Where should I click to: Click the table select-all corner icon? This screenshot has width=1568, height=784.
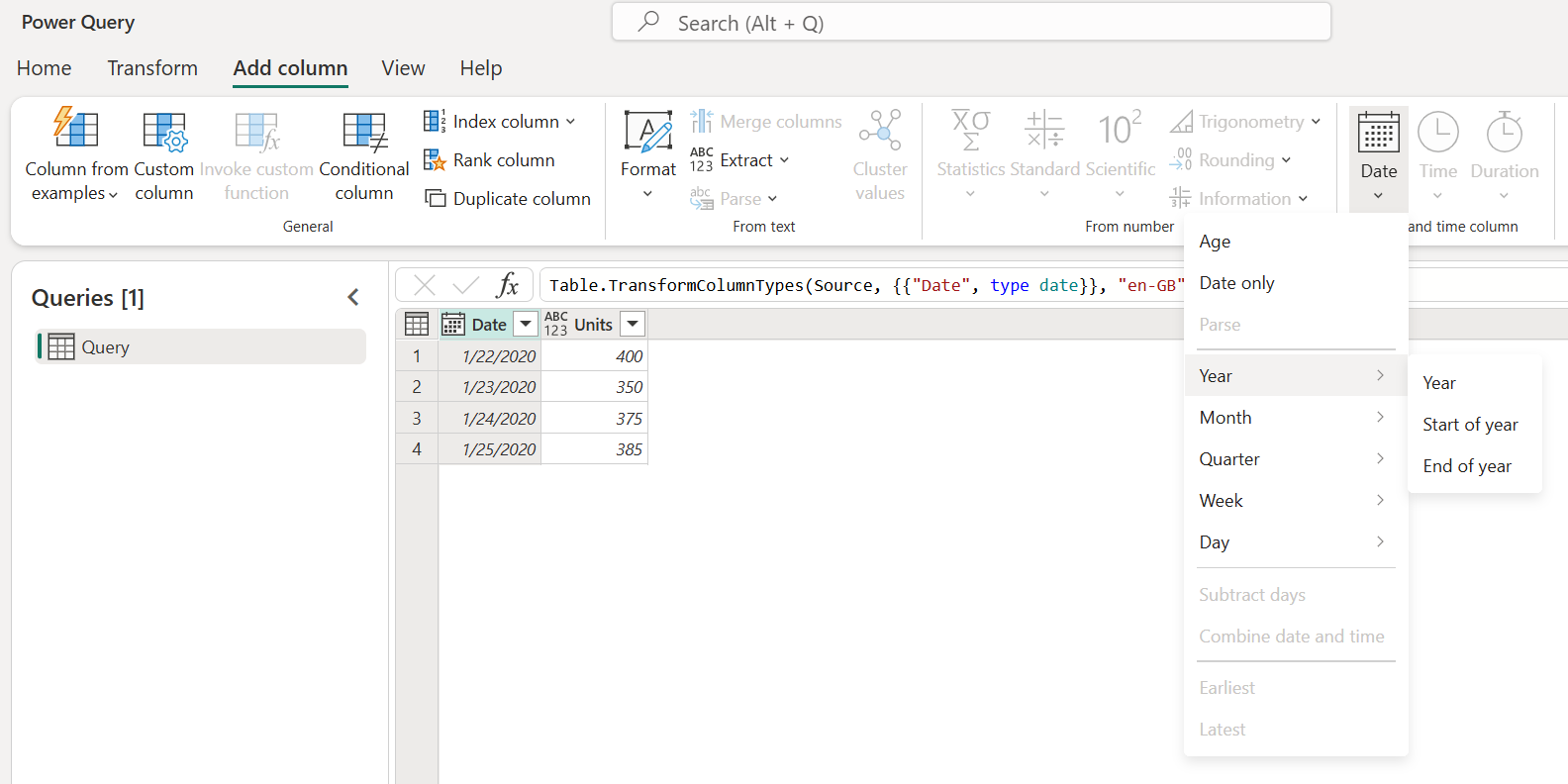tap(417, 324)
